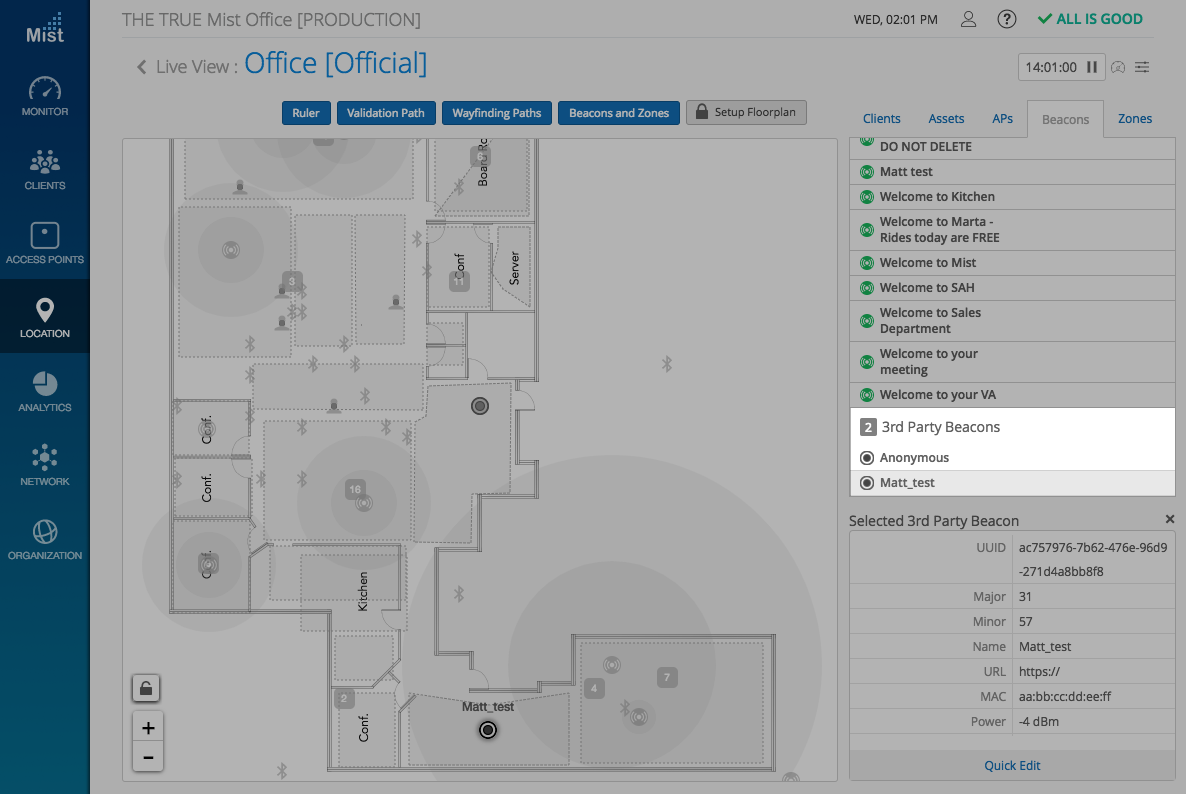1186x794 pixels.
Task: Switch to the Beacons tab
Action: pos(1065,119)
